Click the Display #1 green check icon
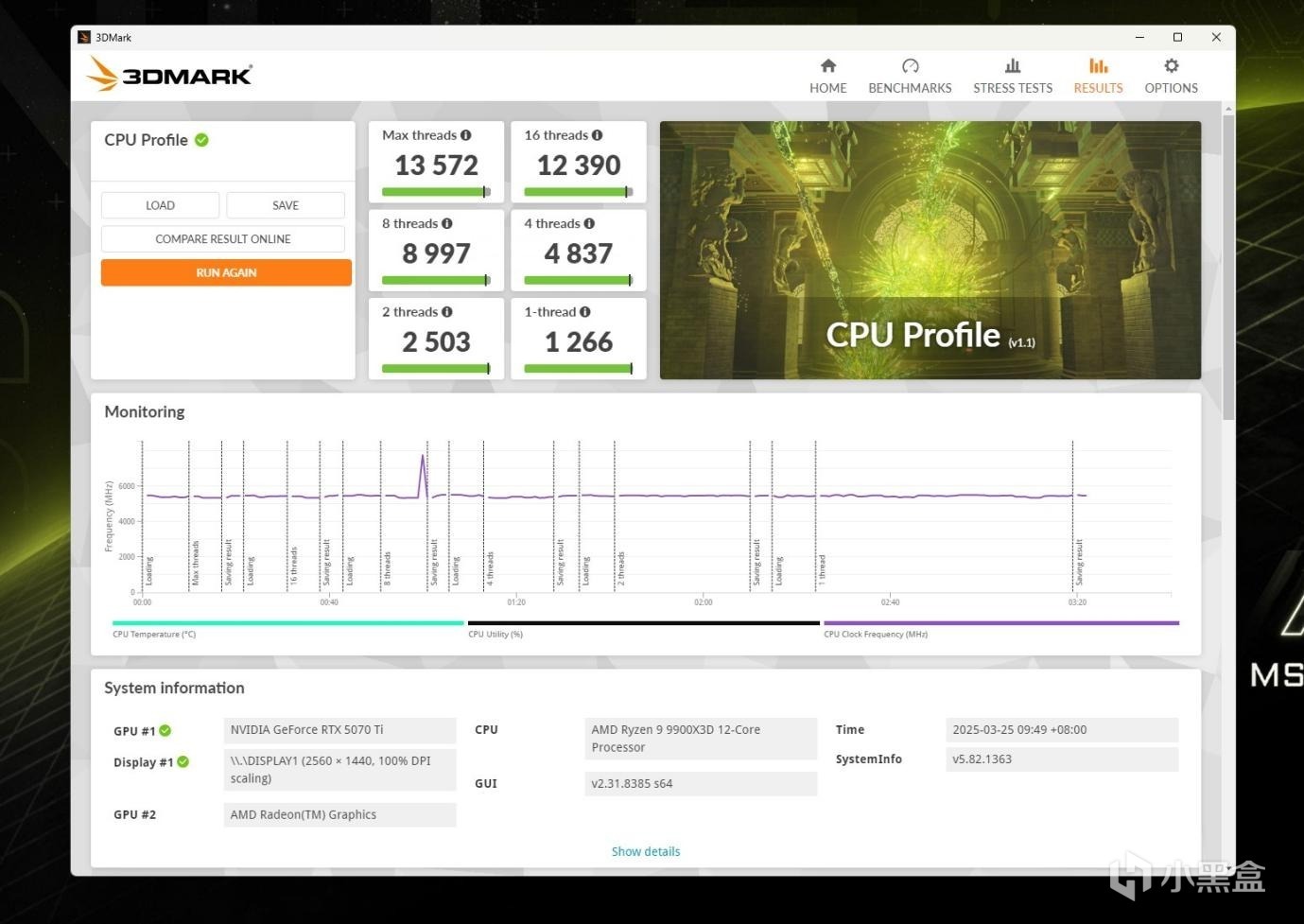1304x924 pixels. coord(183,762)
